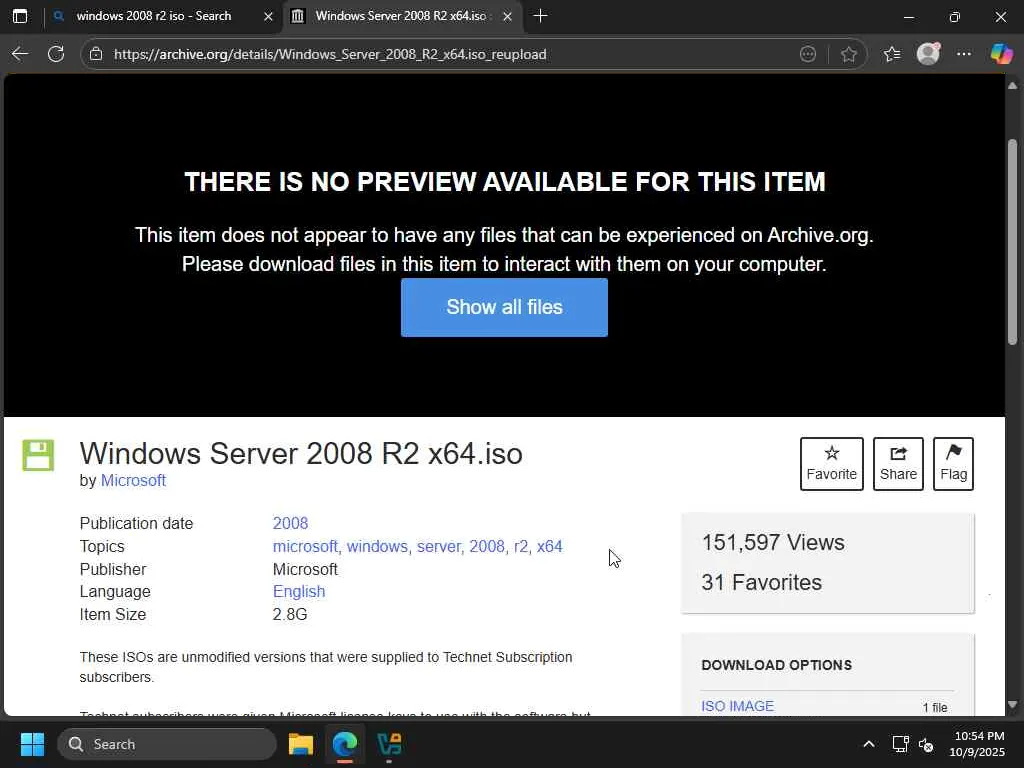Image resolution: width=1024 pixels, height=768 pixels.
Task: Open the VMware Workstation taskbar icon
Action: pyautogui.click(x=389, y=744)
